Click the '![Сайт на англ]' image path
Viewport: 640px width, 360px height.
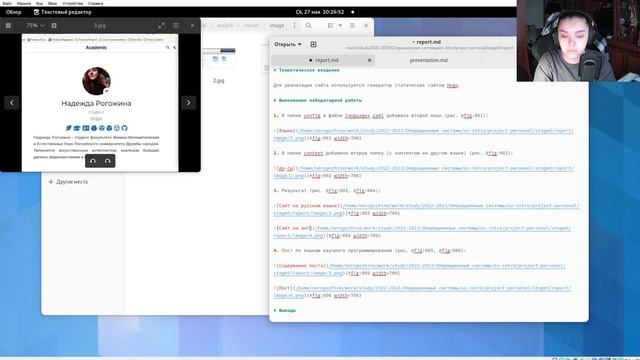(x=422, y=232)
